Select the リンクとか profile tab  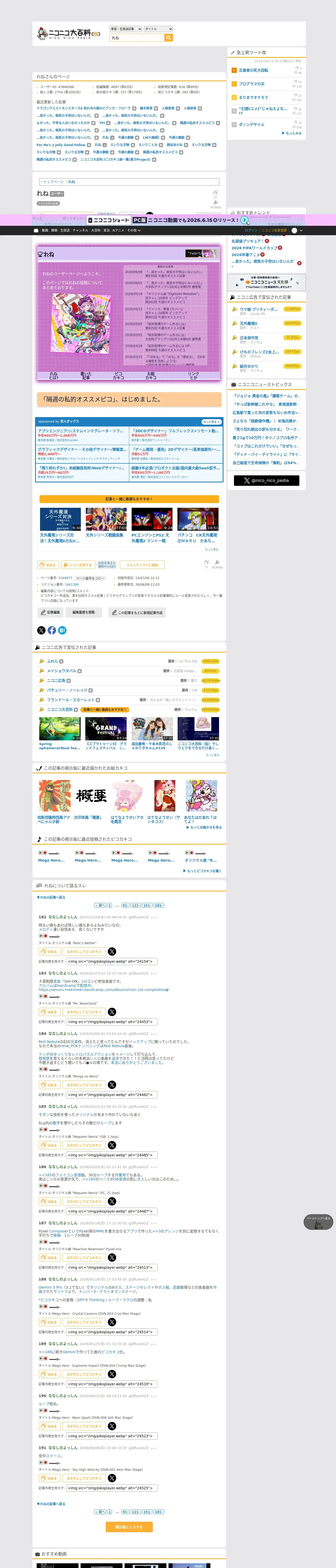point(193,376)
